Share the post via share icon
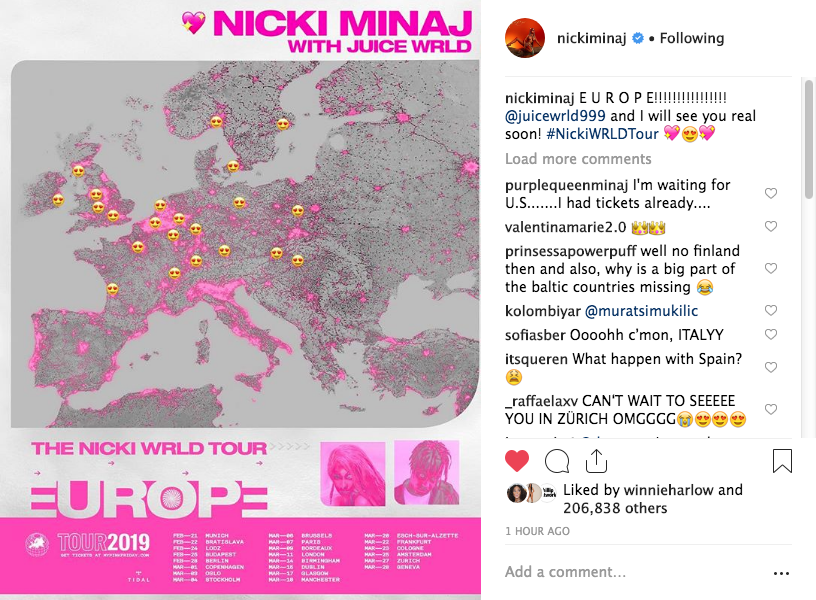Viewport: 816px width, 600px height. pyautogui.click(x=597, y=460)
